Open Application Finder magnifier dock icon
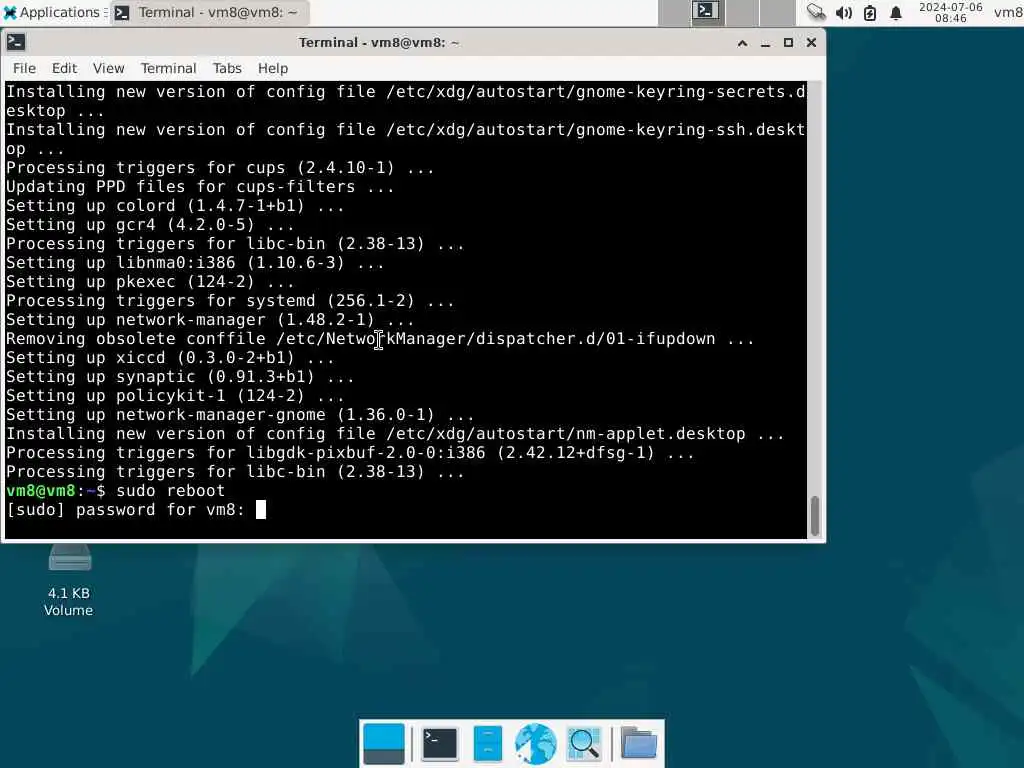This screenshot has height=768, width=1024. point(584,743)
